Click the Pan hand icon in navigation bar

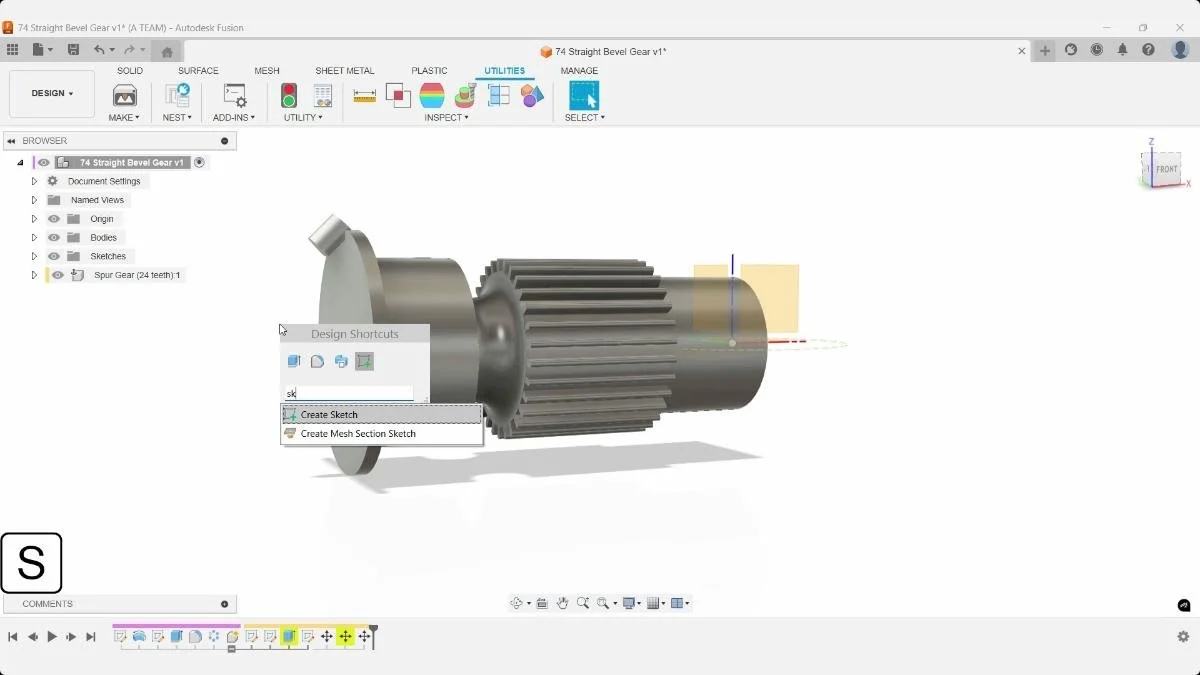(562, 603)
